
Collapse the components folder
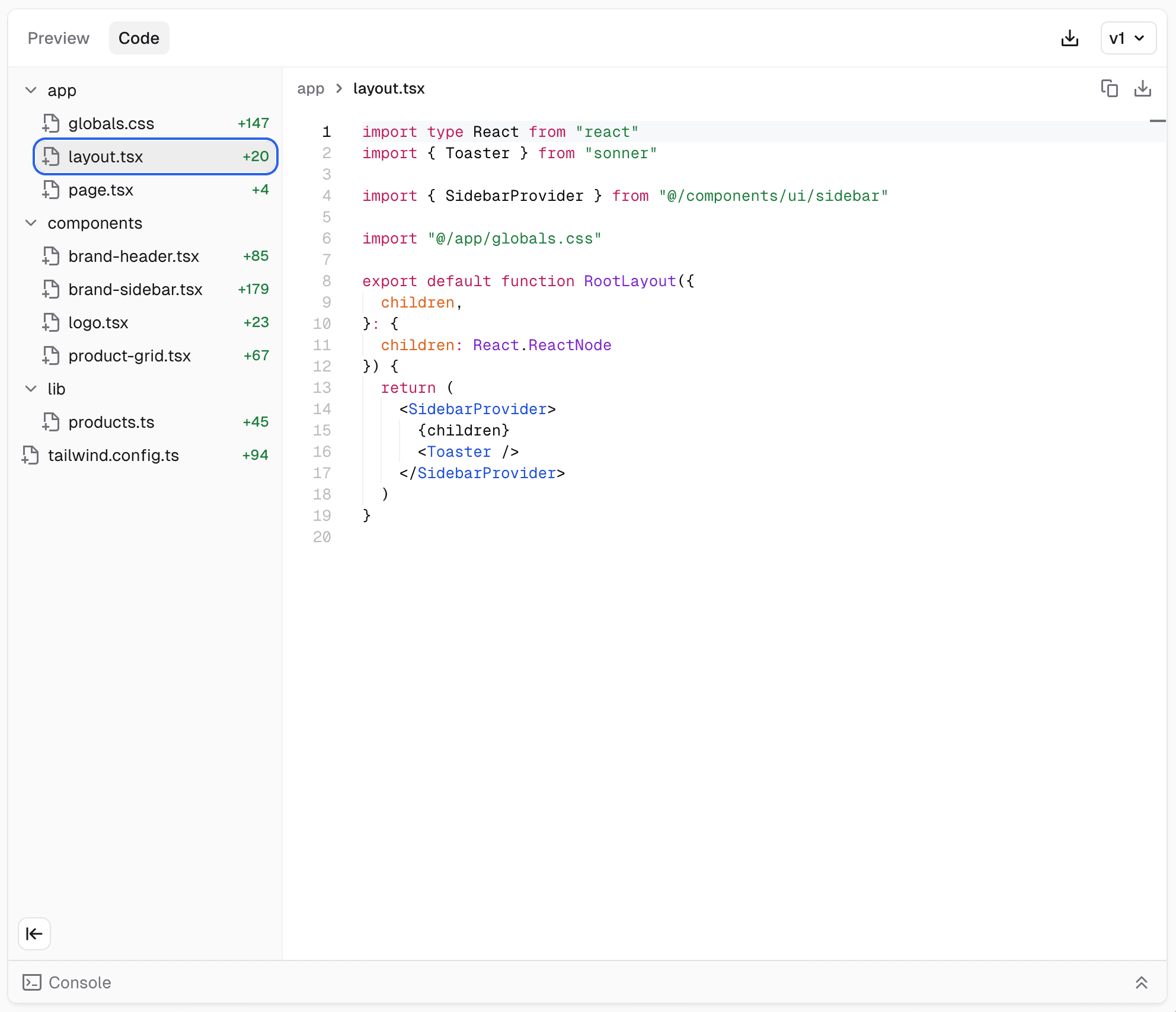pos(30,223)
